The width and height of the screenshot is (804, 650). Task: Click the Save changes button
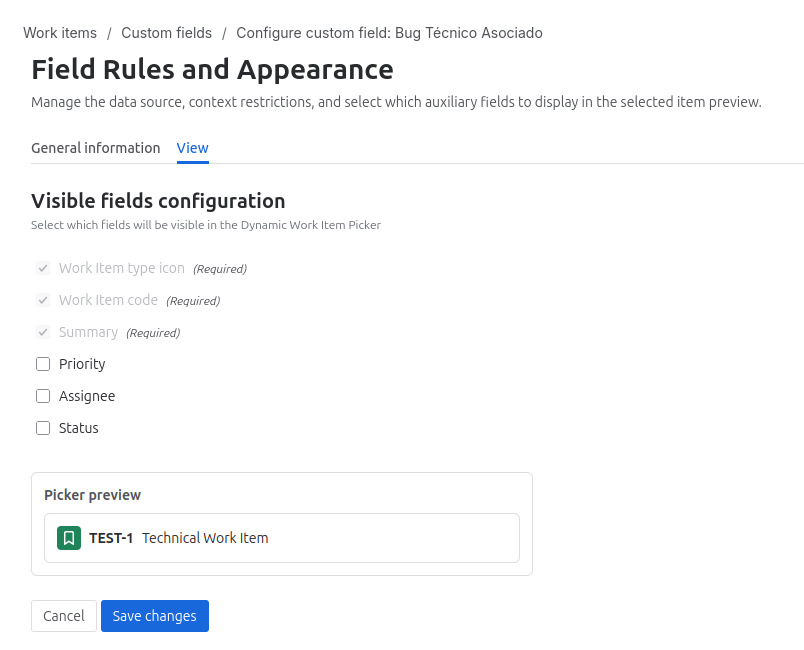(154, 616)
